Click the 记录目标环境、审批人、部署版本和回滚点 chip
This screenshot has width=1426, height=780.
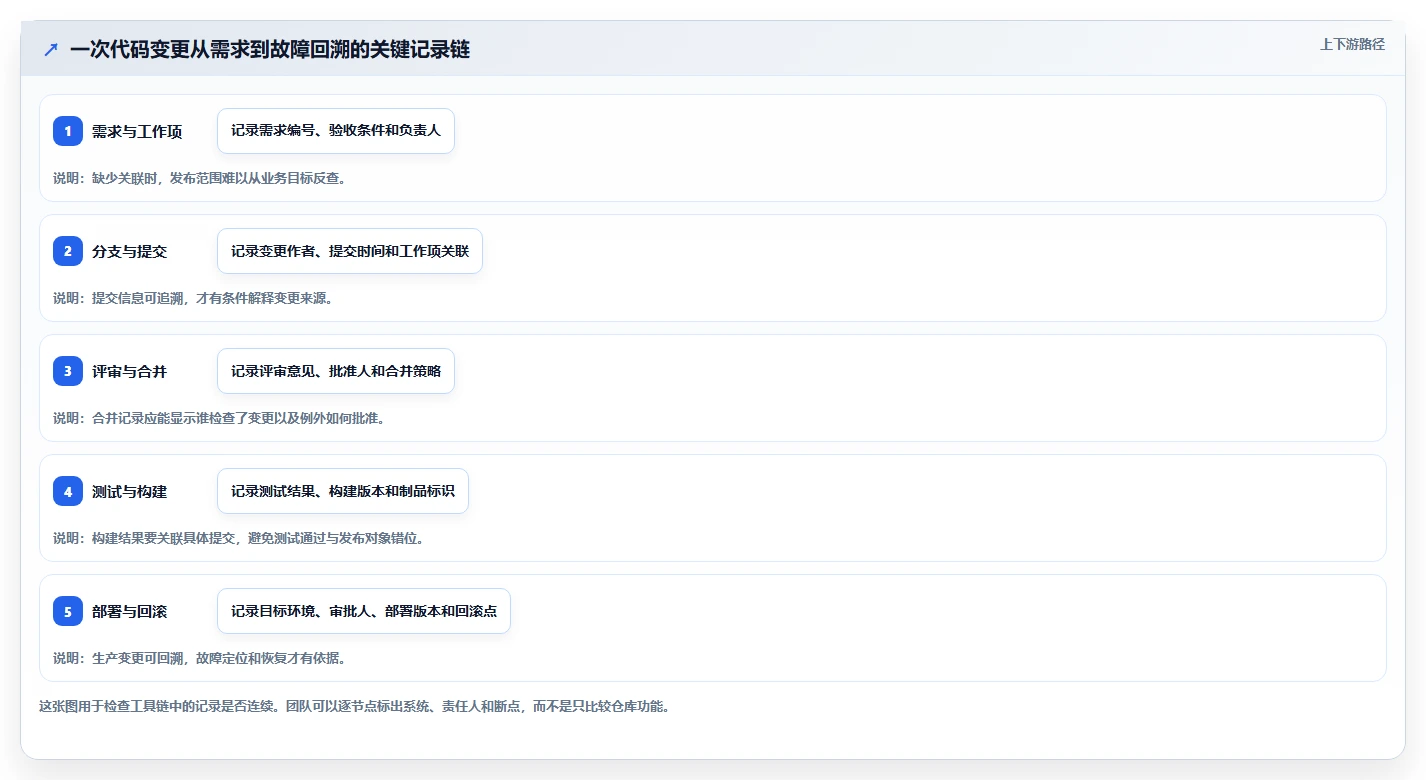click(364, 611)
